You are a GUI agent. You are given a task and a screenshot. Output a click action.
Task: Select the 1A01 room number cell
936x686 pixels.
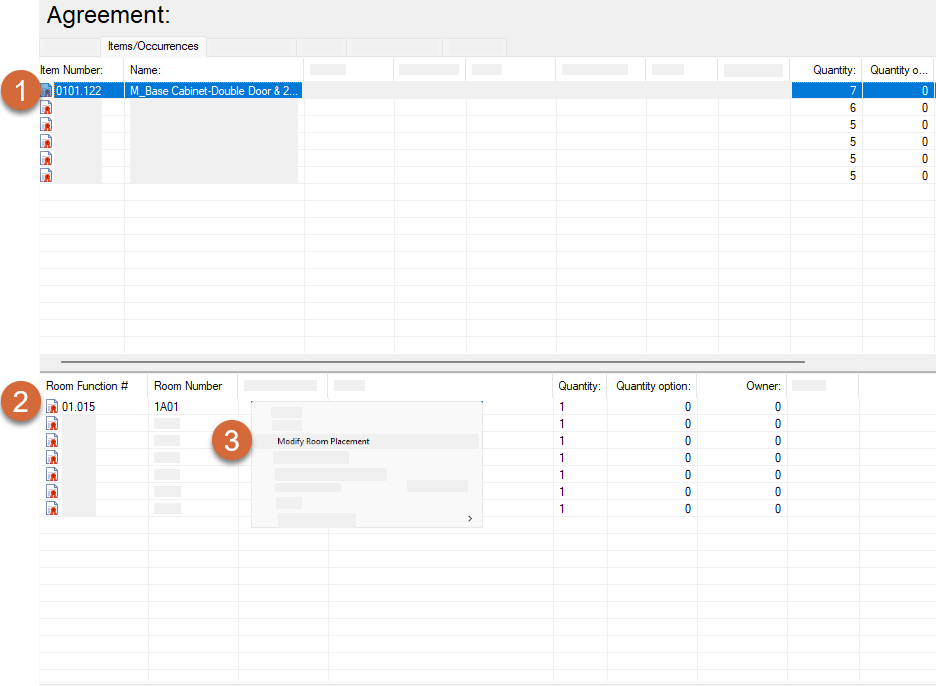click(166, 407)
